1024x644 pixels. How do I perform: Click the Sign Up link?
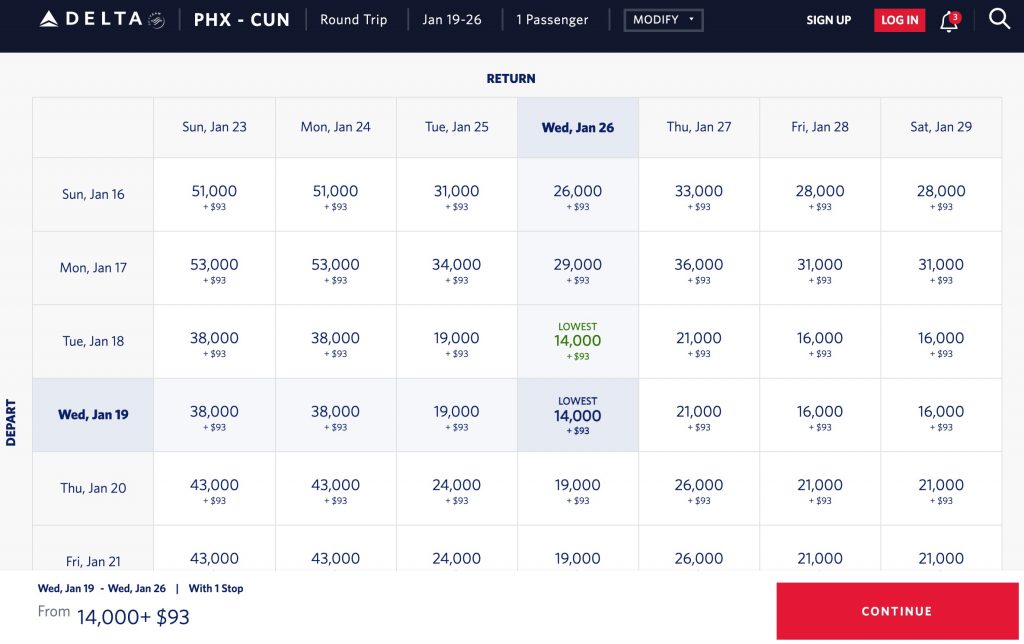[x=828, y=20]
